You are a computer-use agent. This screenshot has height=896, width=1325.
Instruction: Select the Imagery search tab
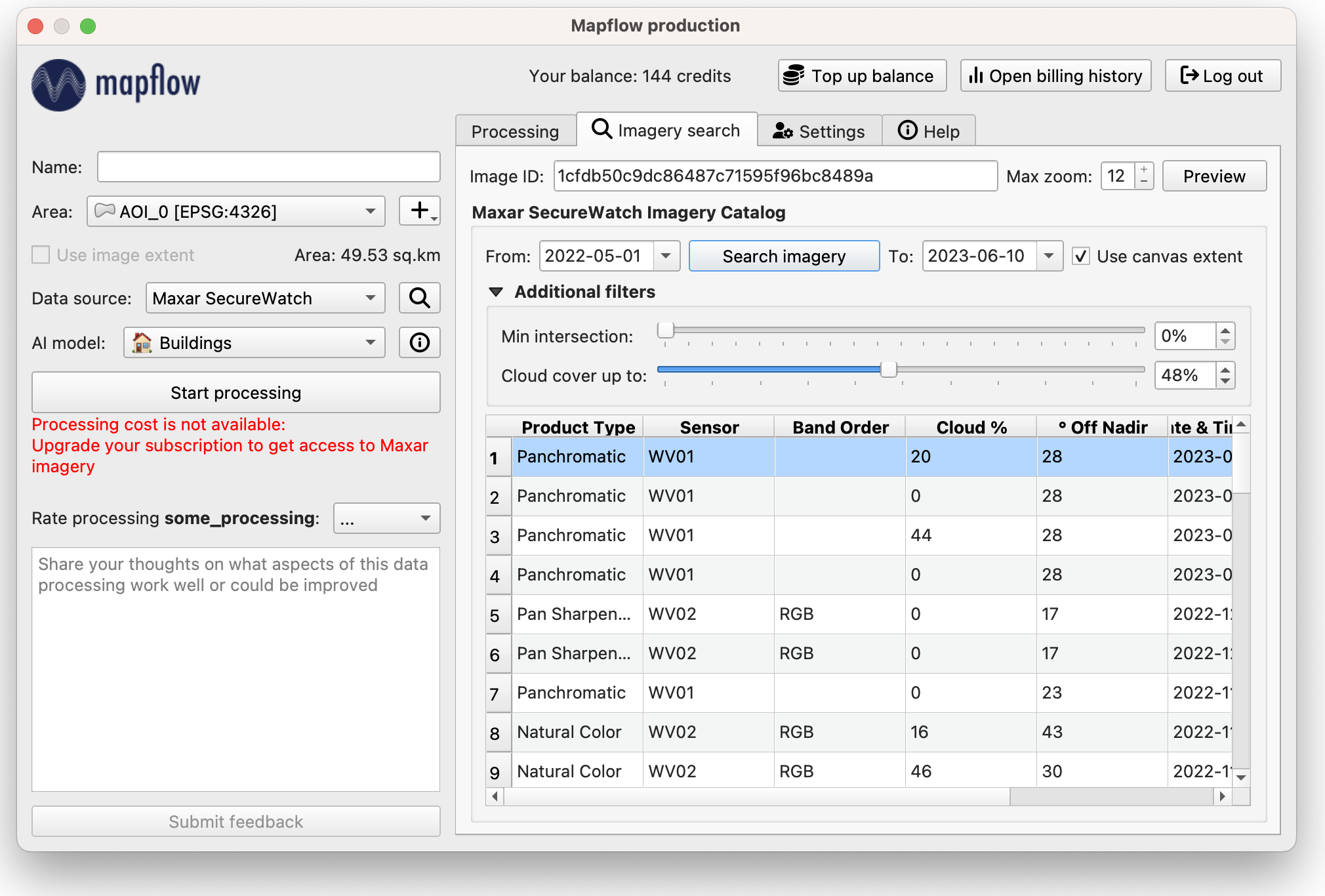666,130
